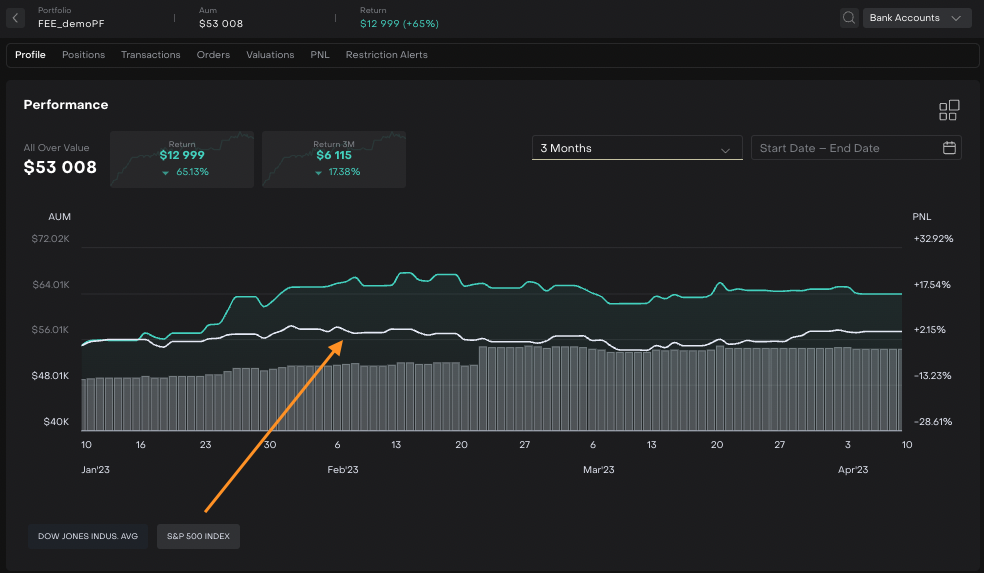The image size is (984, 573).
Task: Click the dashboard layout grid icon
Action: point(948,110)
